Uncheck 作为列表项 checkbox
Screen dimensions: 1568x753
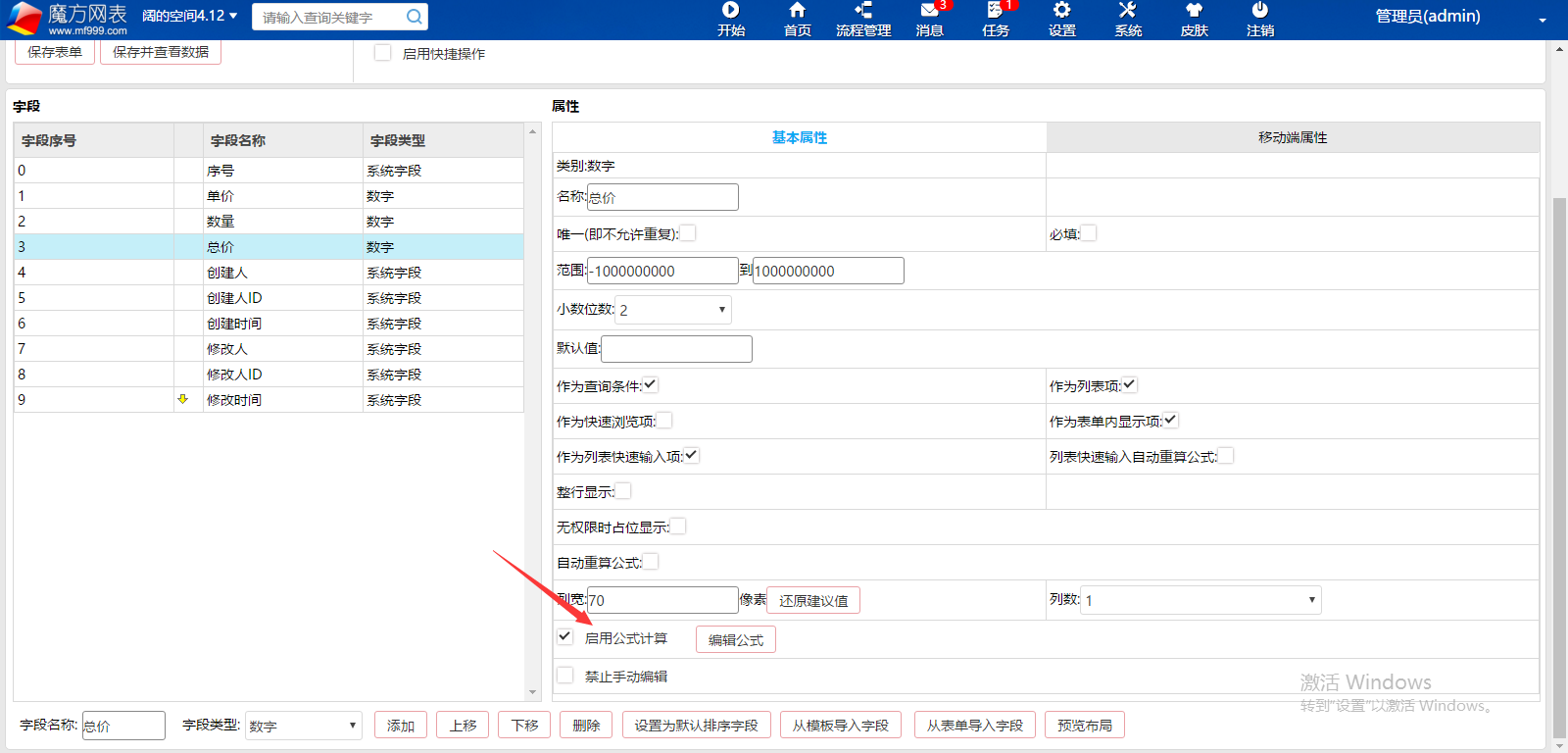pos(1129,385)
